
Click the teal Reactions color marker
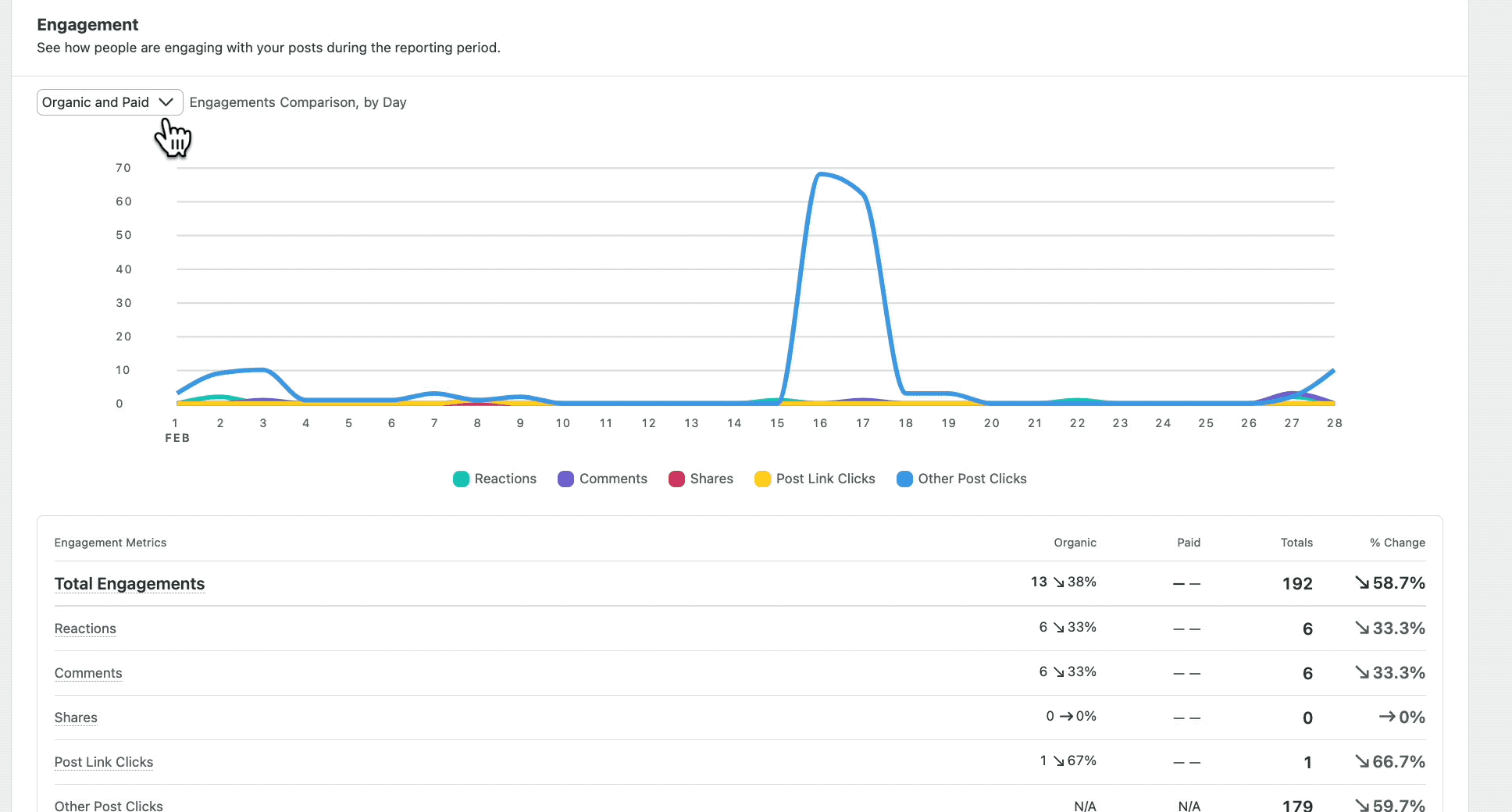coord(461,479)
